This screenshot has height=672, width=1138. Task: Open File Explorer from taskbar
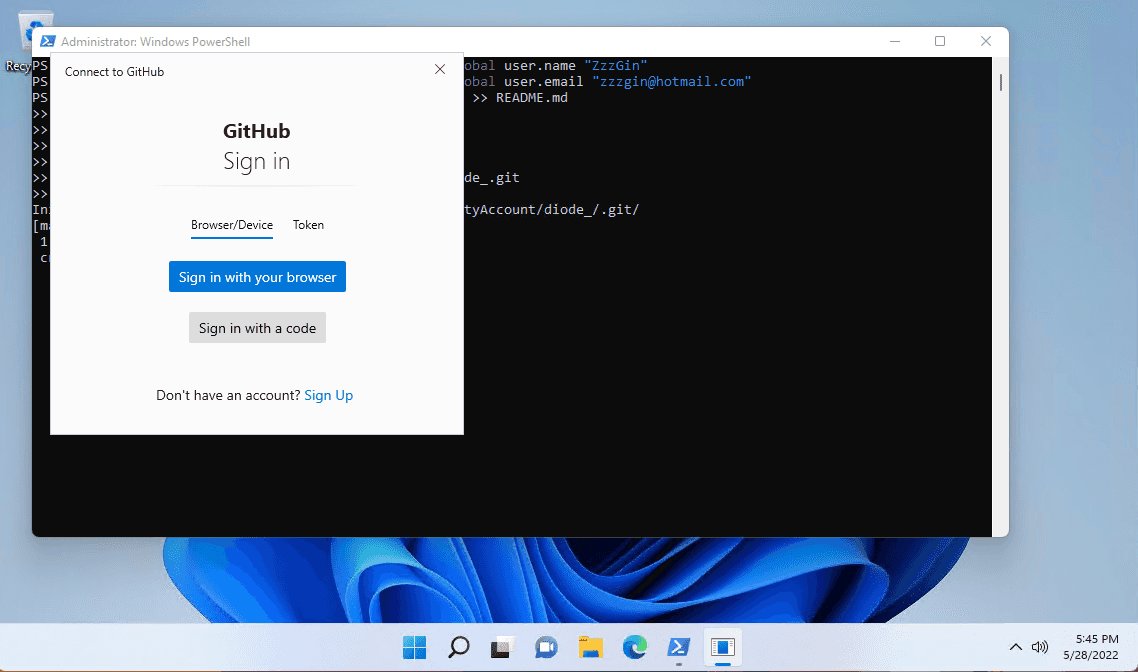point(591,647)
